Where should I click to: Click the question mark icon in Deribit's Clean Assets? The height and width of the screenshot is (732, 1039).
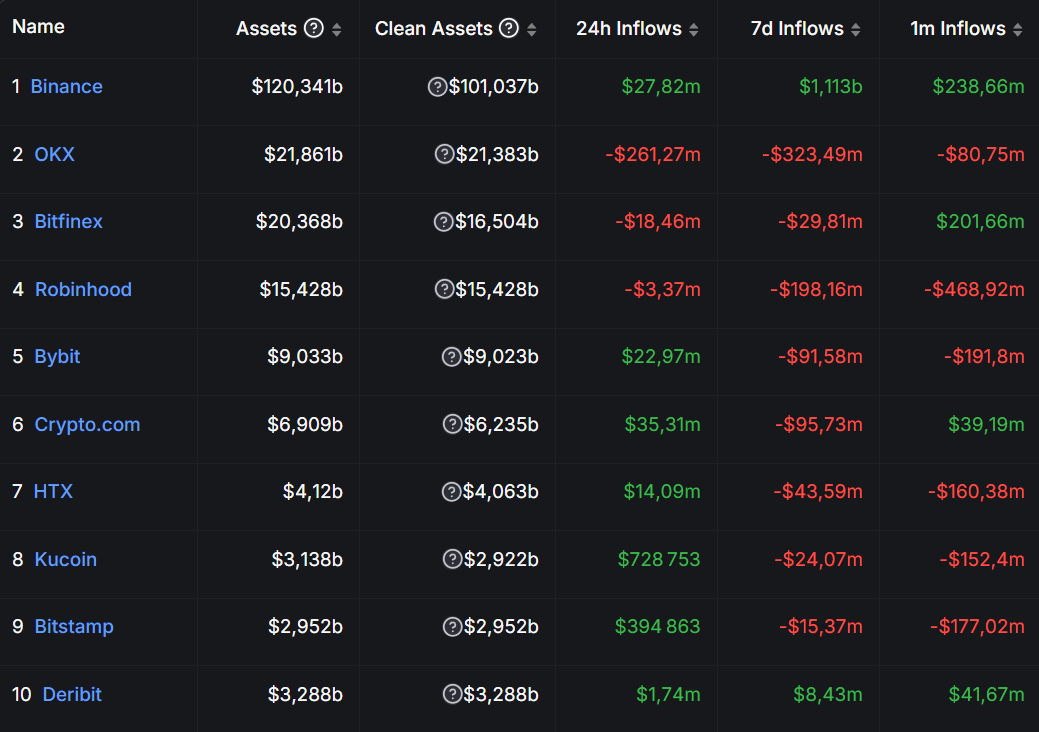point(452,694)
